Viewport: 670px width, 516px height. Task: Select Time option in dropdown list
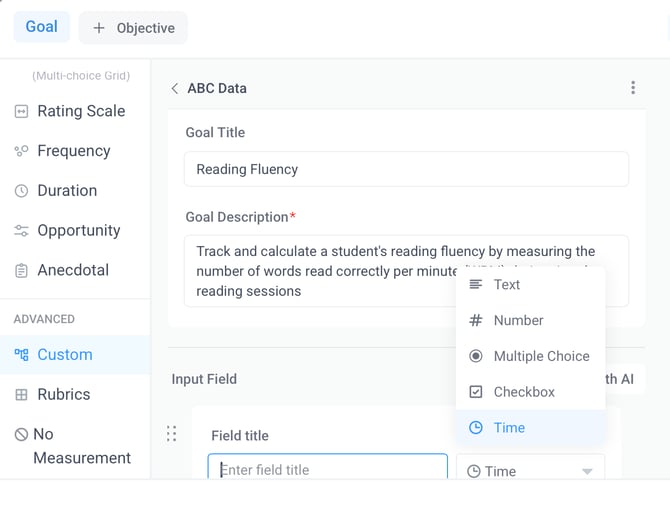pos(509,428)
